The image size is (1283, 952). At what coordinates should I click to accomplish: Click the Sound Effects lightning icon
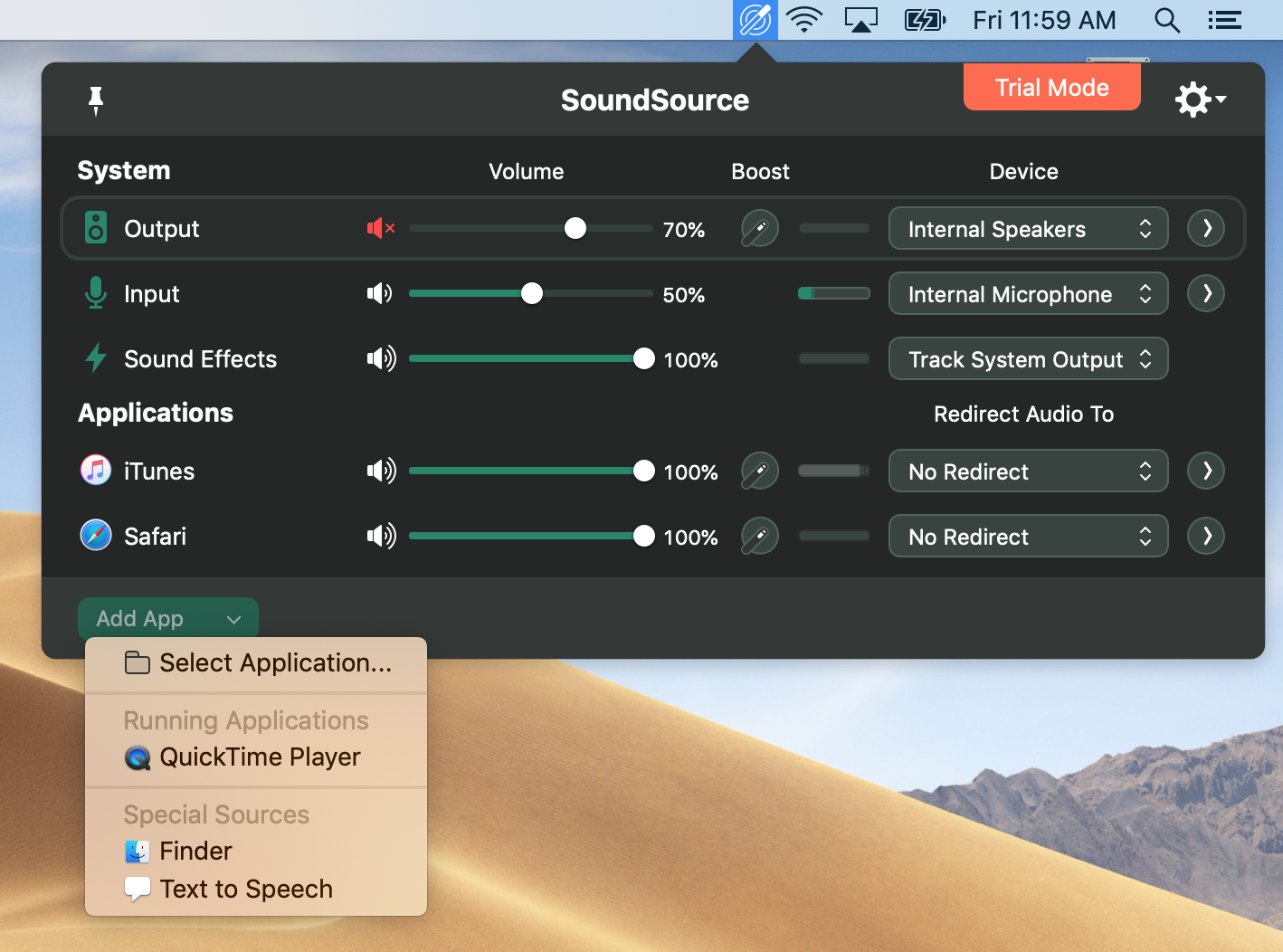tap(96, 358)
